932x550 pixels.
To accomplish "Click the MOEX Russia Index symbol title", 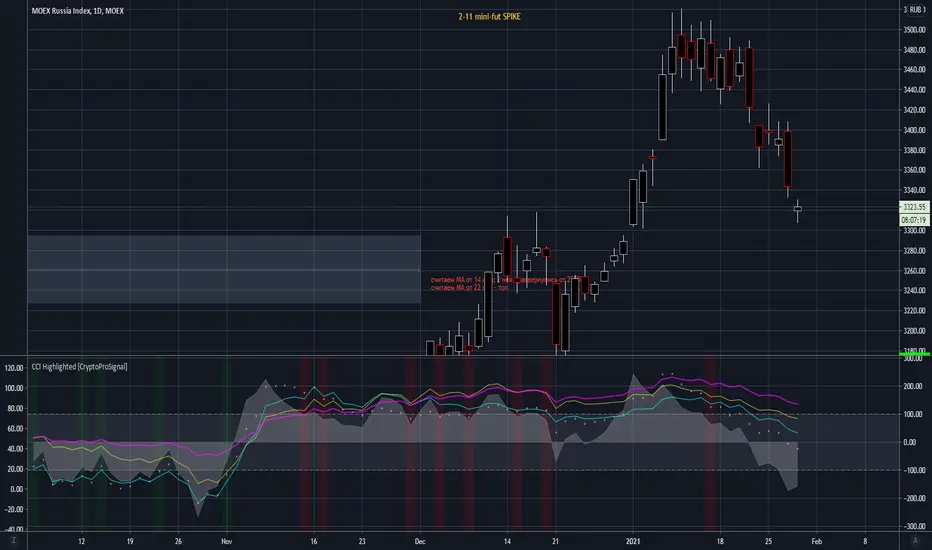I will click(77, 11).
